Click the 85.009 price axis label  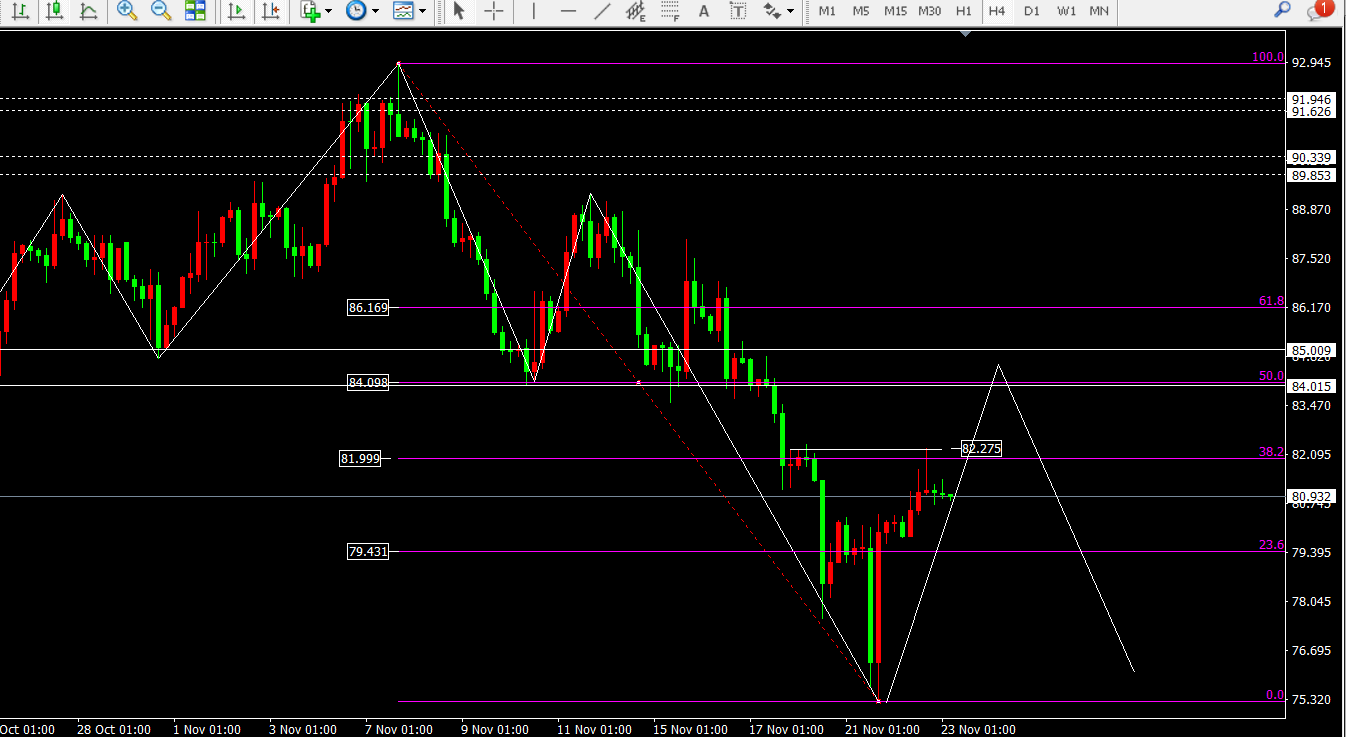(x=1311, y=351)
